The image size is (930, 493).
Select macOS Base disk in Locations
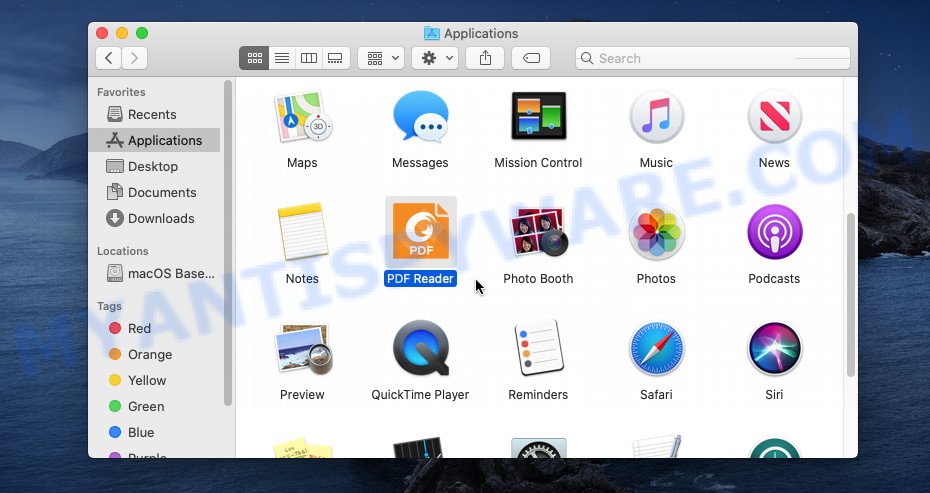coord(154,273)
